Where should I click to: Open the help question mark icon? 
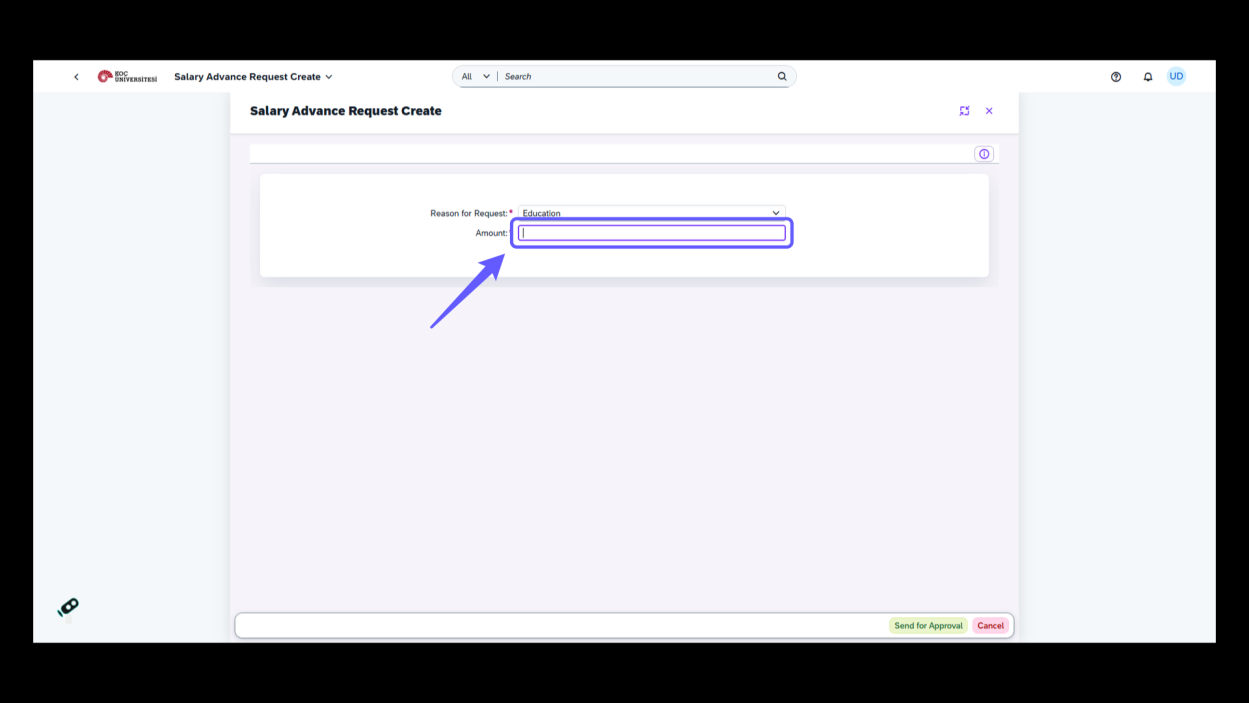[1116, 77]
